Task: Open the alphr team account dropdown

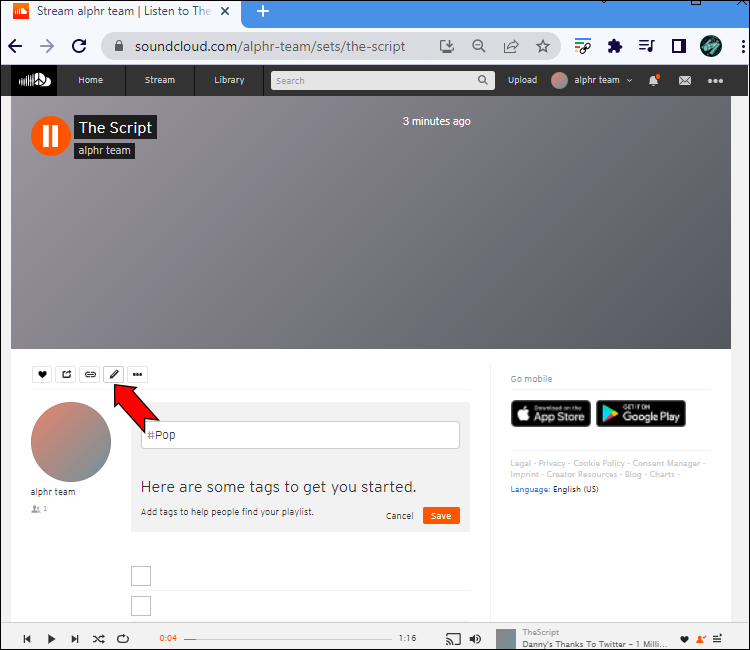Action: (x=592, y=80)
